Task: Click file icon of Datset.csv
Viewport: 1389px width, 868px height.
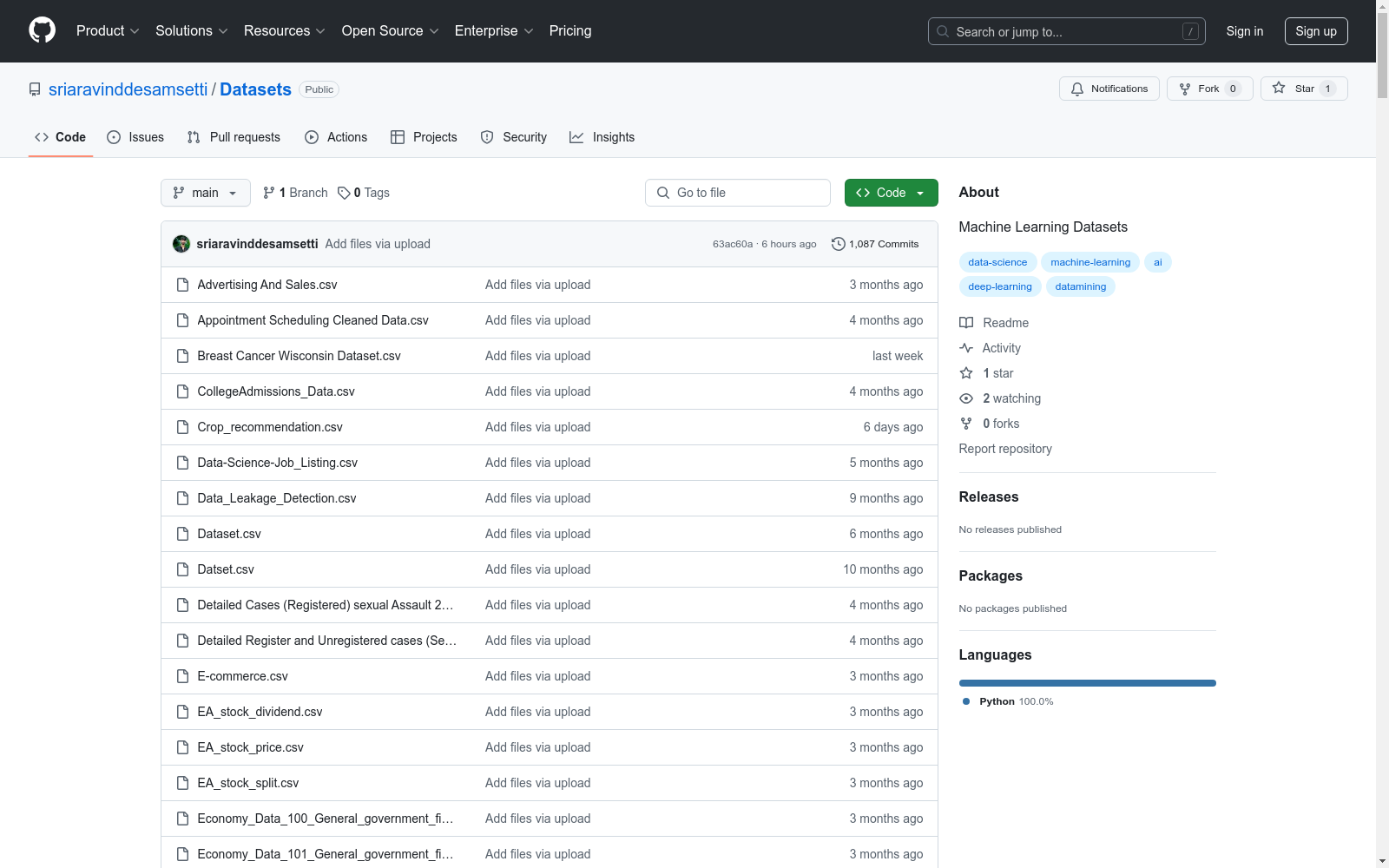Action: 182,569
